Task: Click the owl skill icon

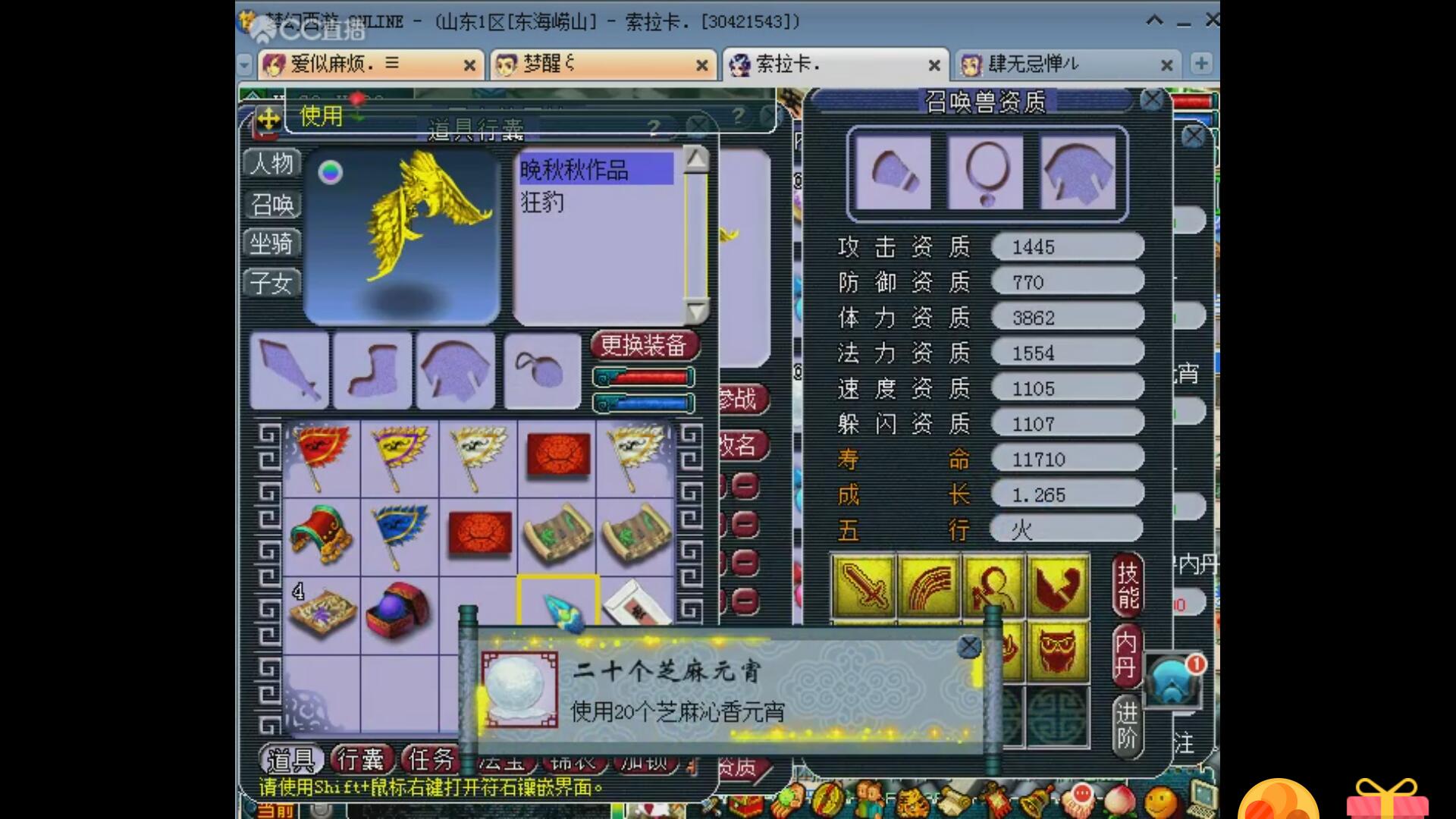Action: point(1058,651)
